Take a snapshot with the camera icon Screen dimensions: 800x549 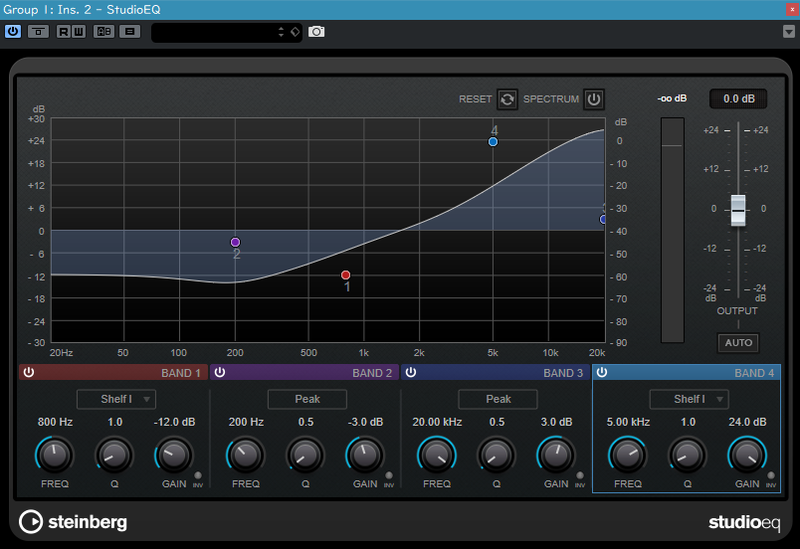coord(316,32)
